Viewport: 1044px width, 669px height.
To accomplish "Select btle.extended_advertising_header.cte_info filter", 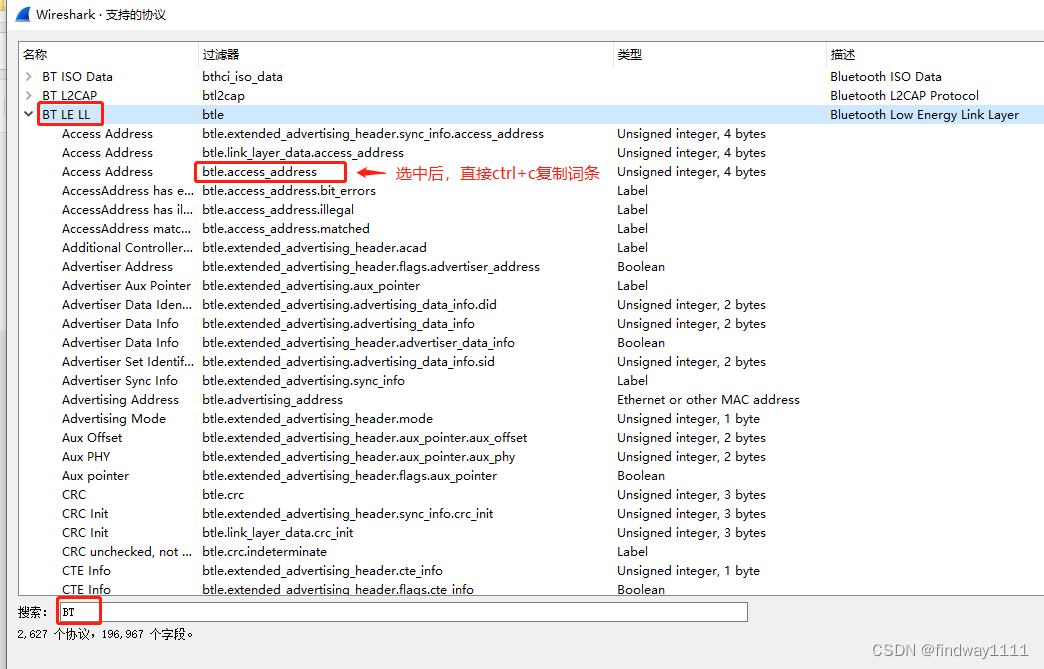I will [x=322, y=570].
